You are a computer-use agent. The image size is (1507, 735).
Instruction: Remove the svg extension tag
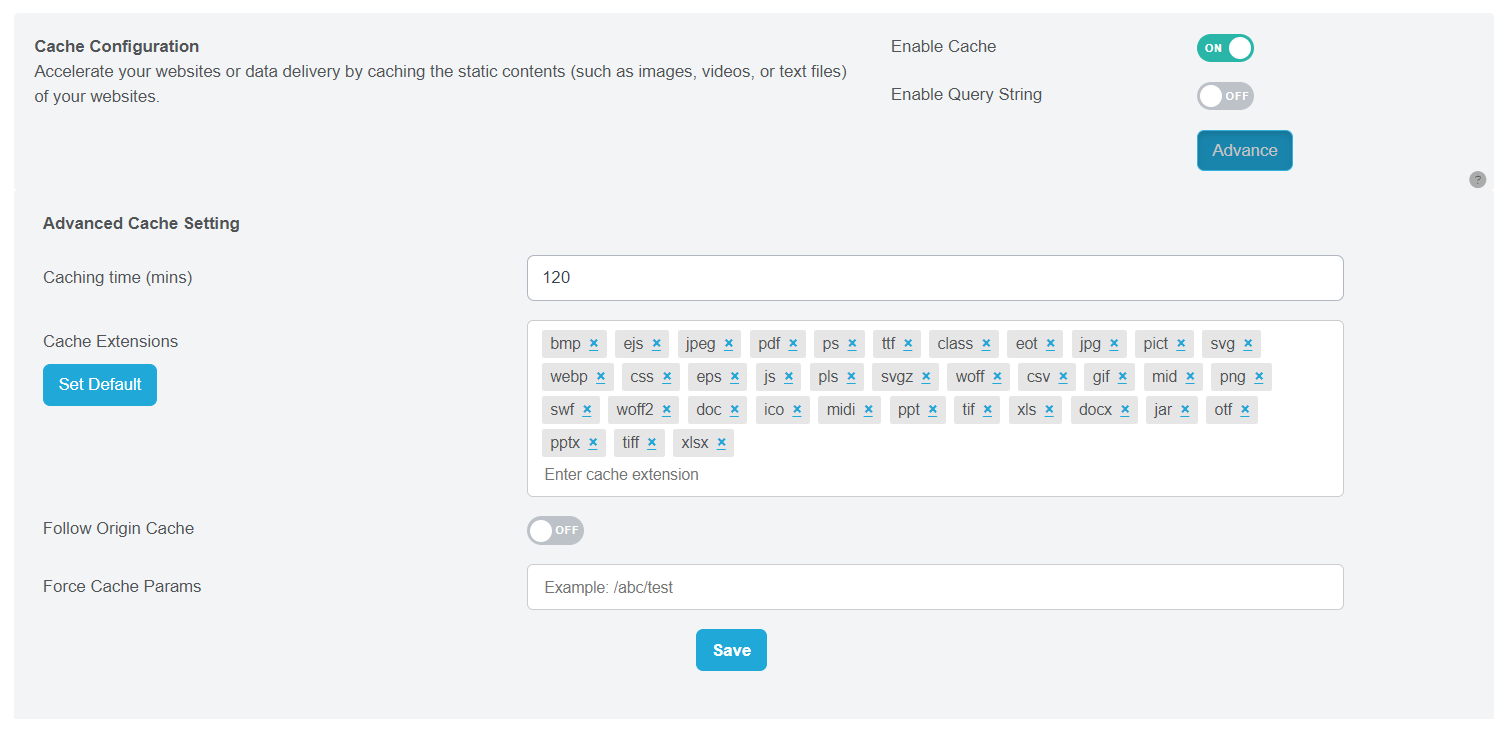[1247, 344]
